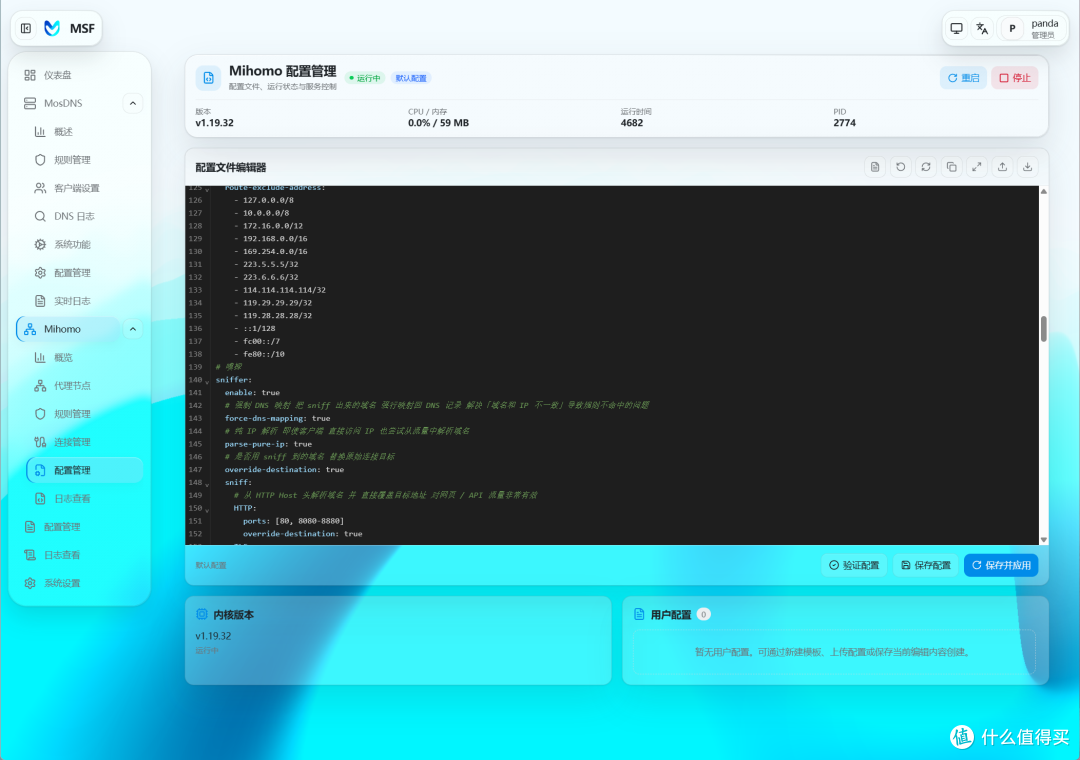Open 概述 under MosDNS
This screenshot has height=760, width=1080.
(84, 132)
